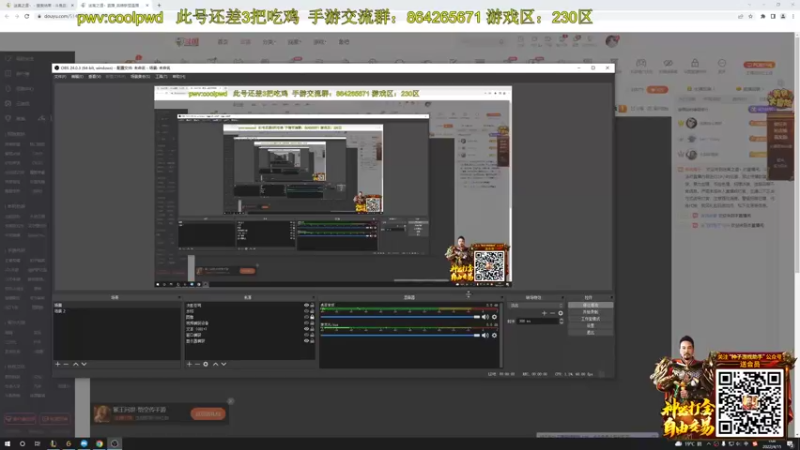
Task: Adjust the transition duration stepper arrows
Action: (x=561, y=321)
